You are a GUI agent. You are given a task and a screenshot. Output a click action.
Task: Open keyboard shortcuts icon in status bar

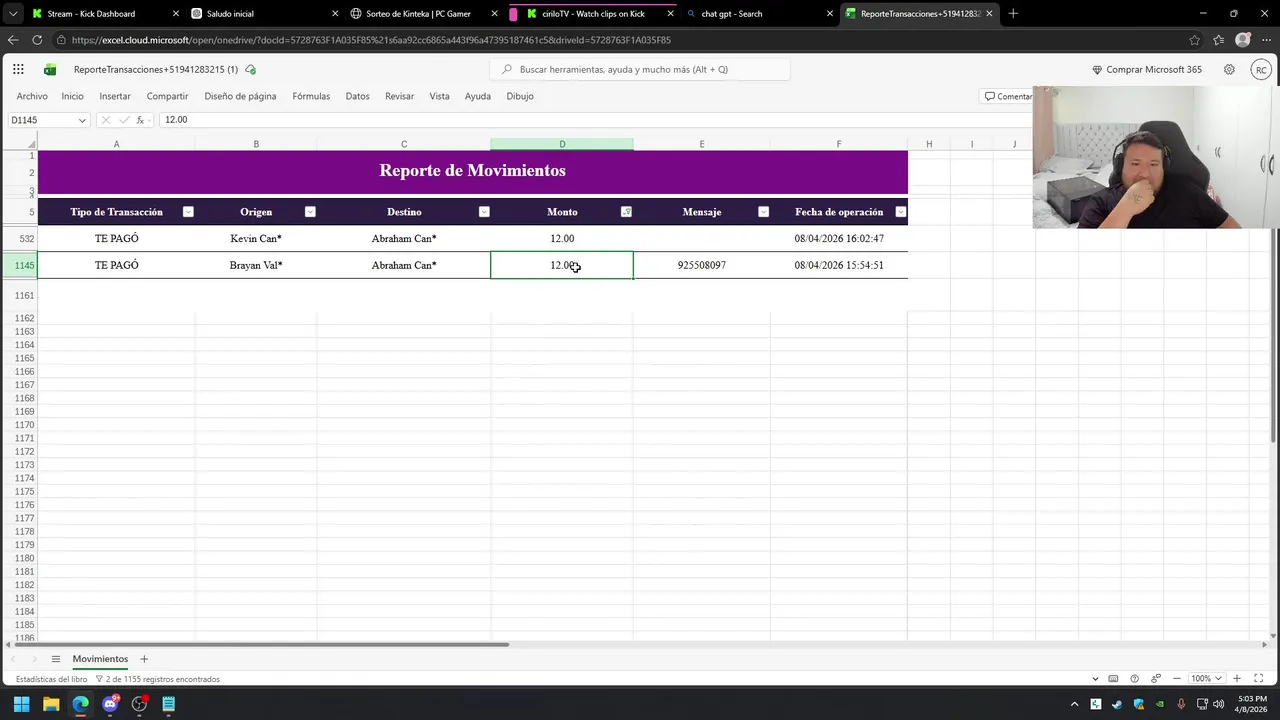click(1113, 679)
